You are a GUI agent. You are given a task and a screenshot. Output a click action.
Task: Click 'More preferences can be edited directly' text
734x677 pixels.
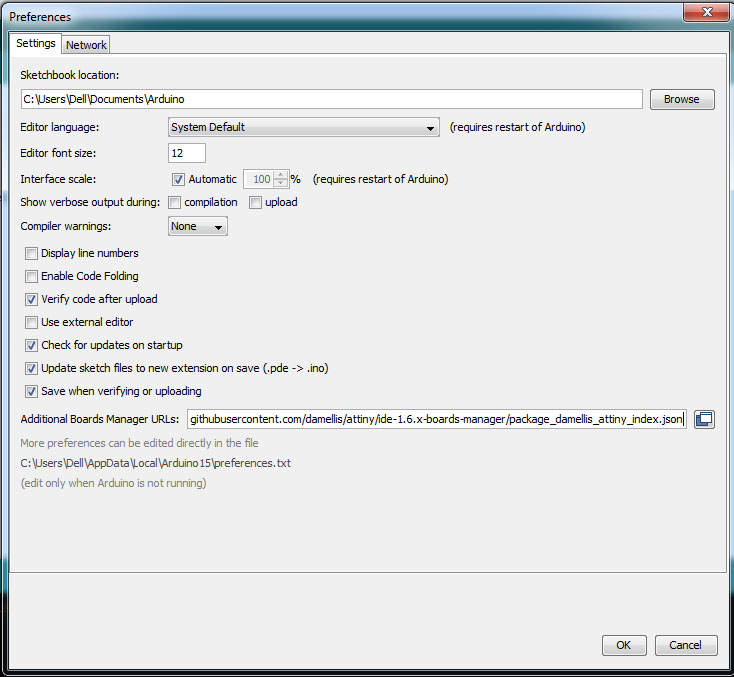point(139,443)
